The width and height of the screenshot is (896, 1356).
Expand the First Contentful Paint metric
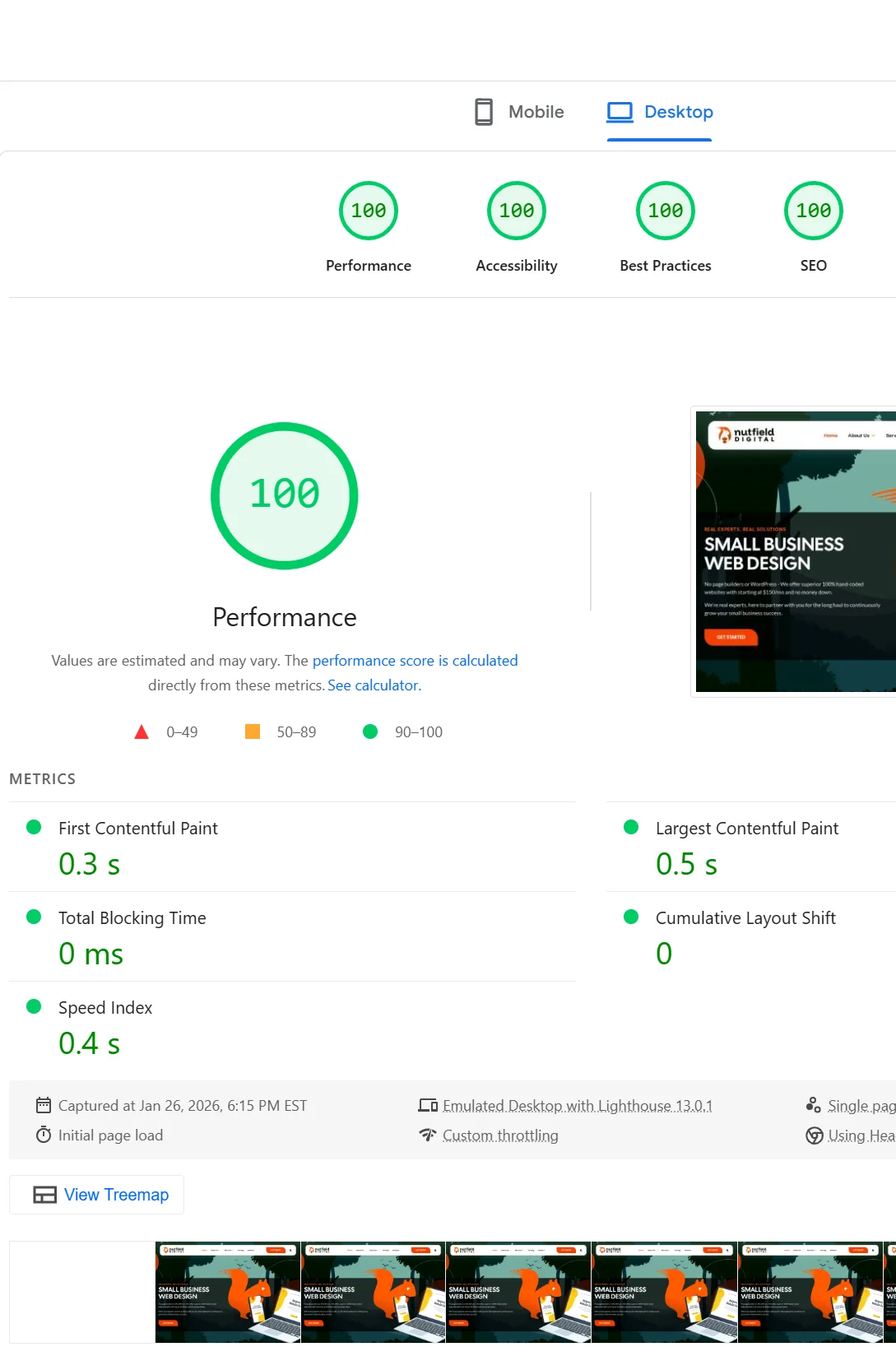point(138,829)
